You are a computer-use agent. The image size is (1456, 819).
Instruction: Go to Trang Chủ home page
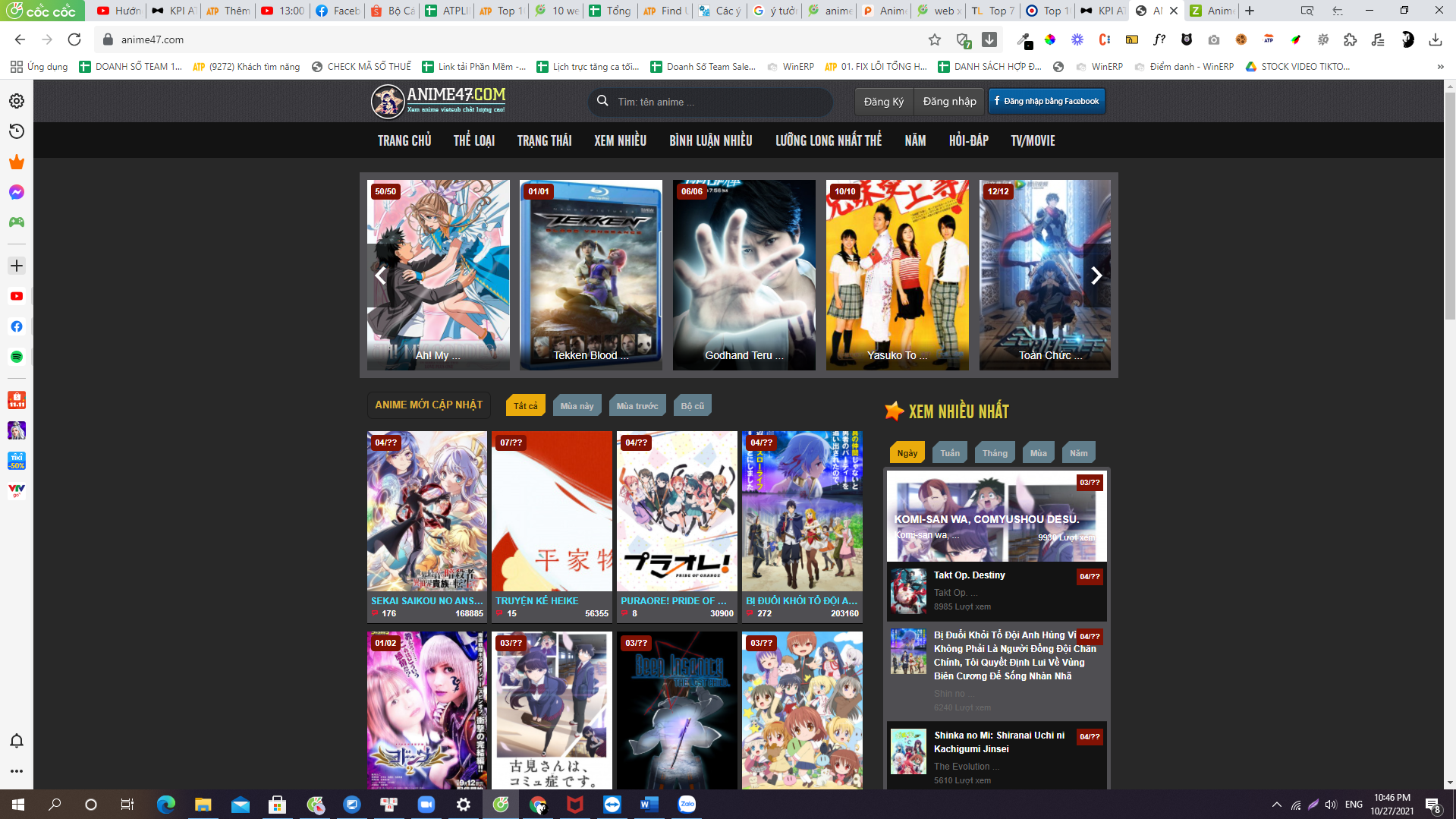coord(404,140)
